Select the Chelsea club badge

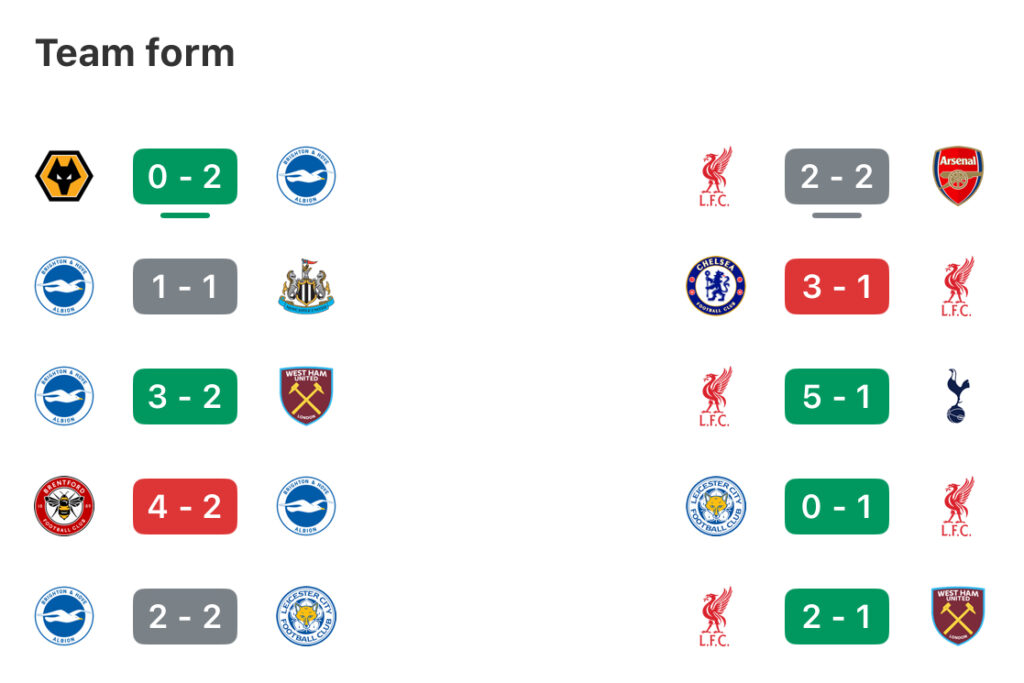coord(716,286)
